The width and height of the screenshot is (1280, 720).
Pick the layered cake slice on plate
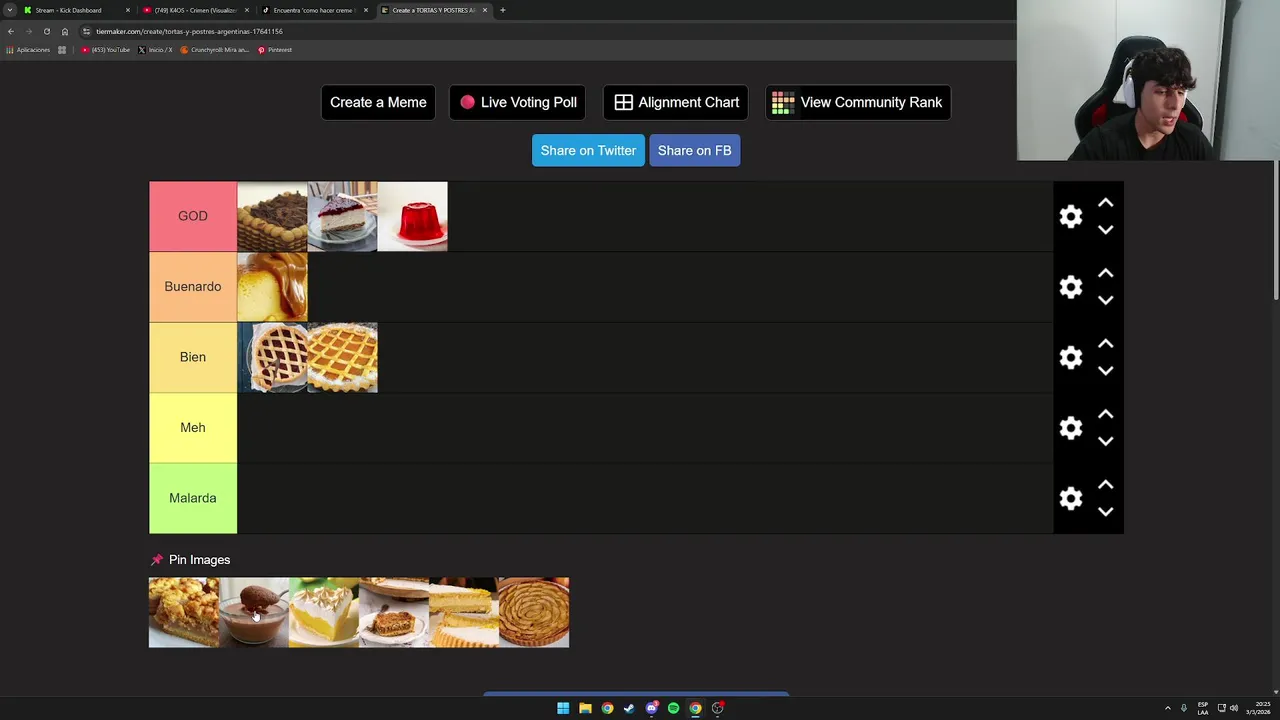394,612
